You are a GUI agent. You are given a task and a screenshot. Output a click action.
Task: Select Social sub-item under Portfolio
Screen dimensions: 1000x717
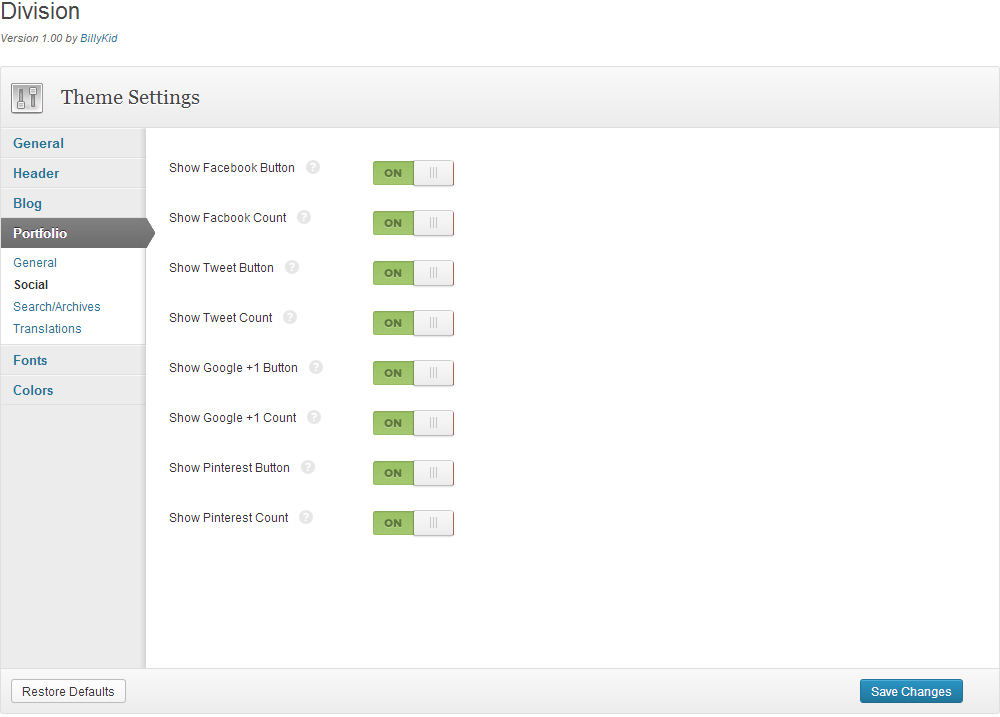31,285
